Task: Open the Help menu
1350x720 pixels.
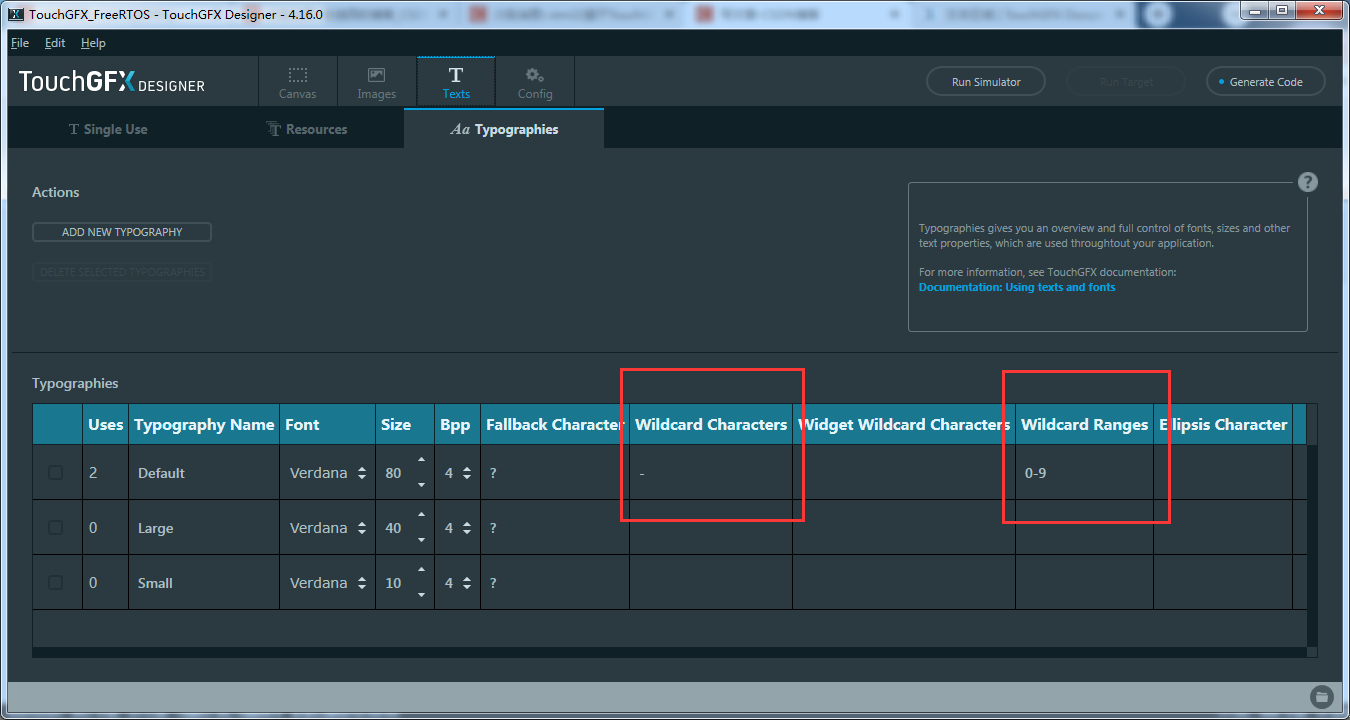Action: coord(93,43)
